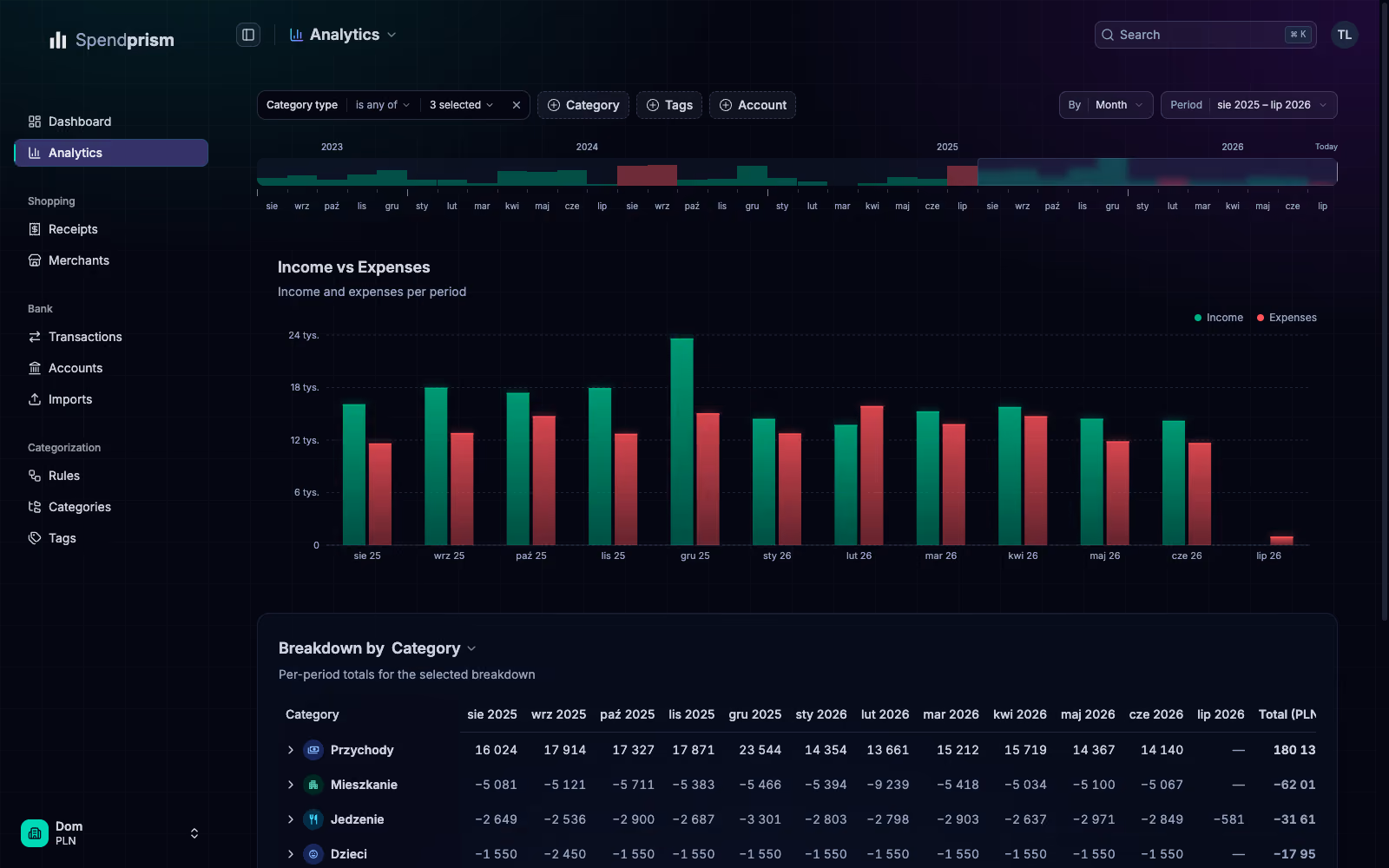This screenshot has width=1389, height=868.
Task: Click the Category type filter label
Action: [302, 105]
